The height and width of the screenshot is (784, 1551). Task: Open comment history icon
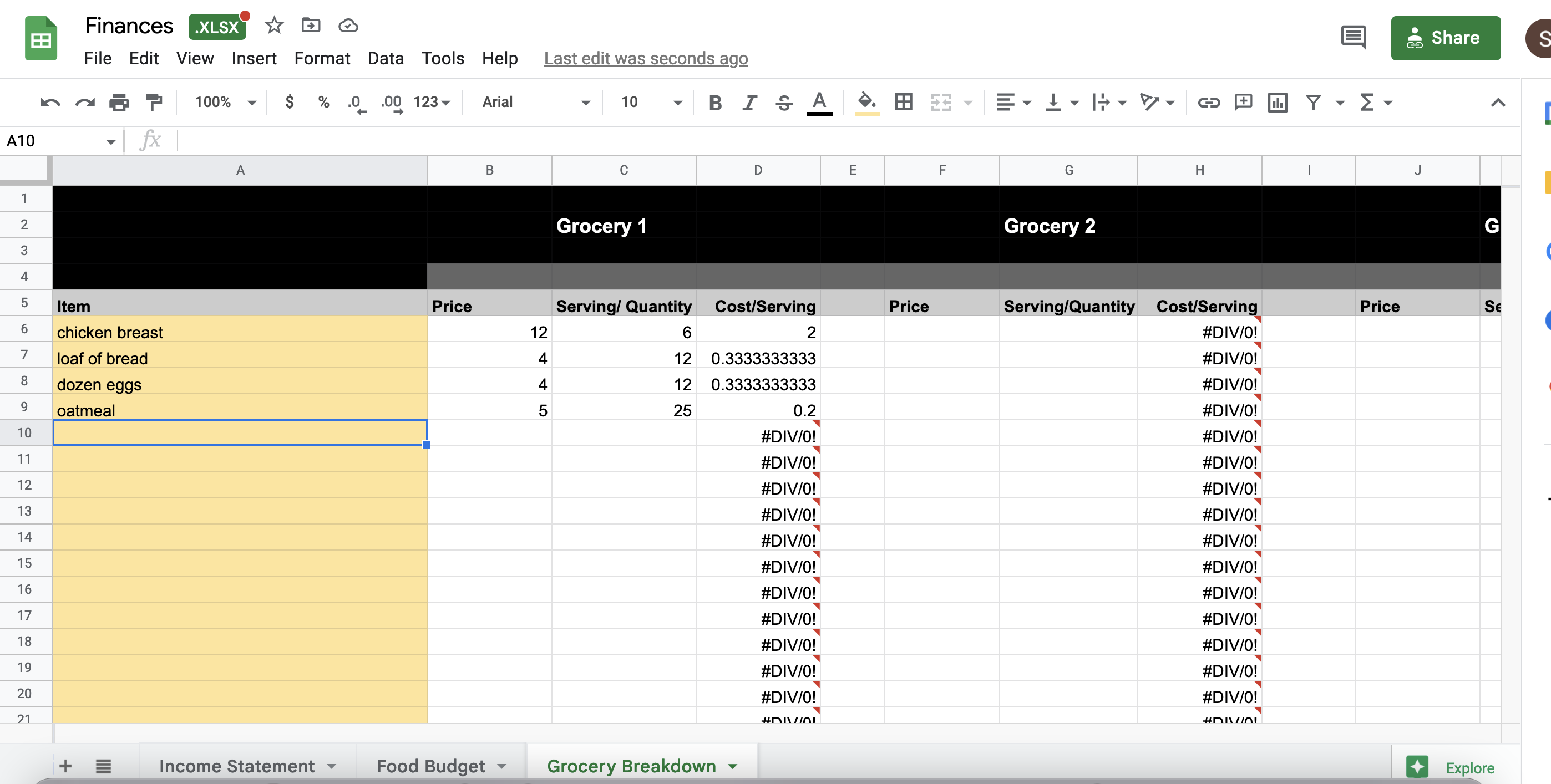pyautogui.click(x=1354, y=38)
